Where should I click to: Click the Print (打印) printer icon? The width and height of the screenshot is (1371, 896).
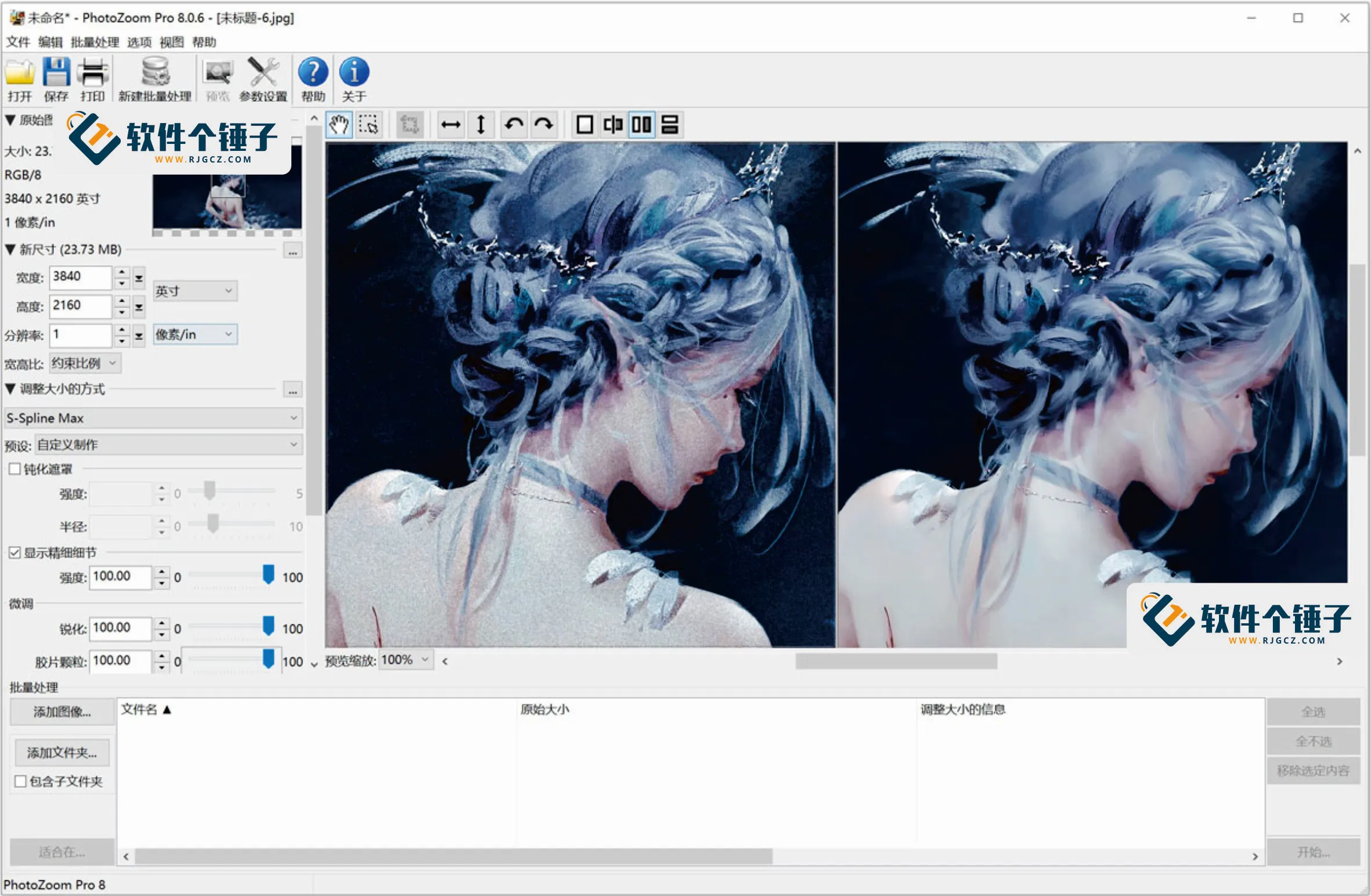point(93,73)
